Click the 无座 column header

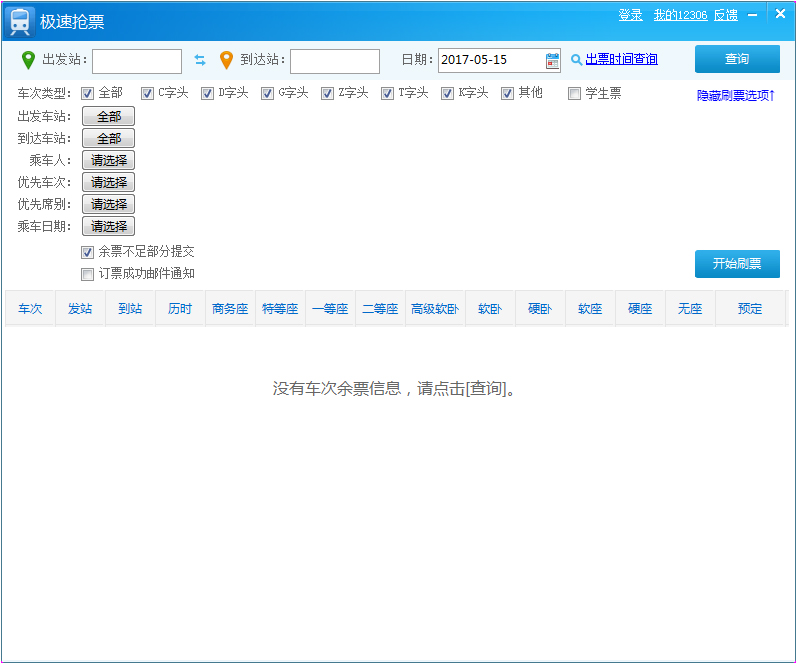coord(690,309)
